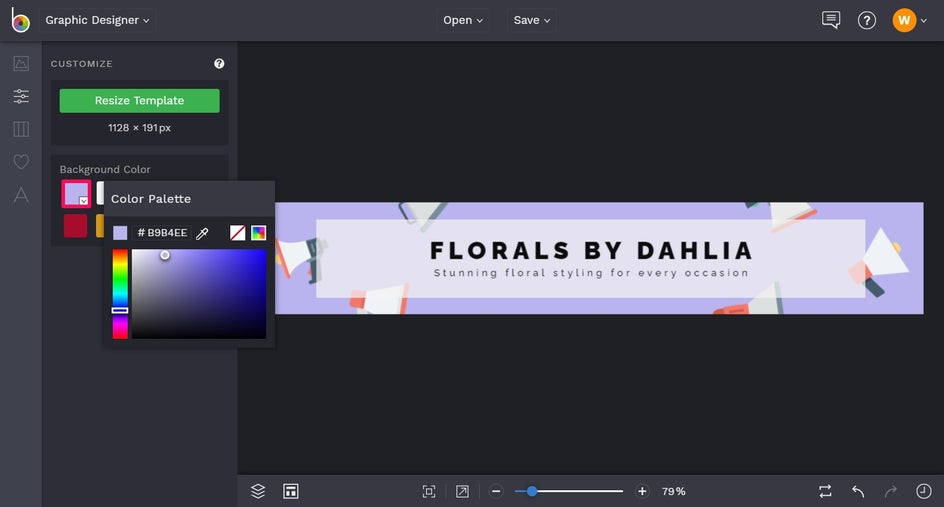Click the redo arrow icon

click(x=890, y=491)
